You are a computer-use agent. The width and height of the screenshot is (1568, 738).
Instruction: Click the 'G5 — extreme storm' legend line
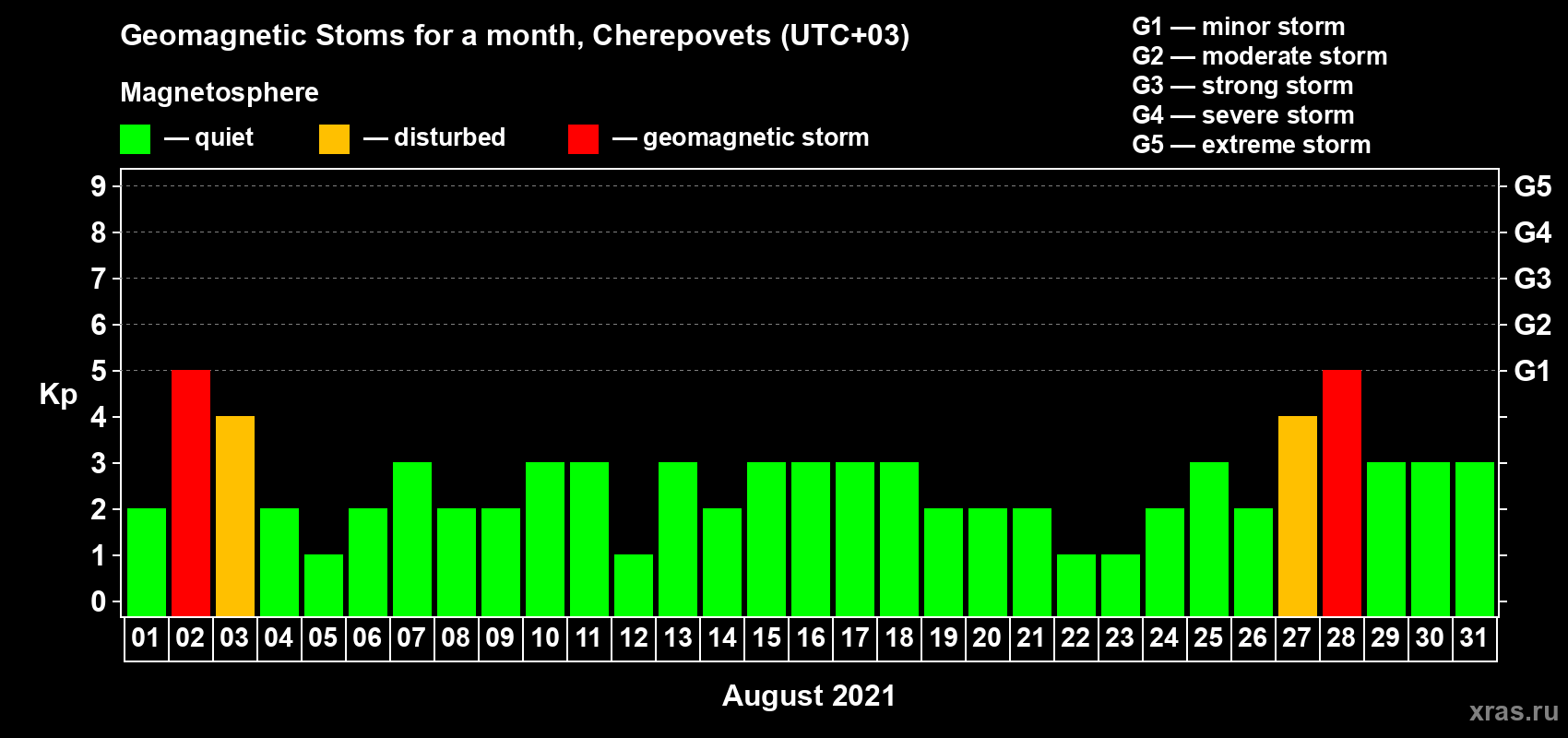pos(1252,145)
